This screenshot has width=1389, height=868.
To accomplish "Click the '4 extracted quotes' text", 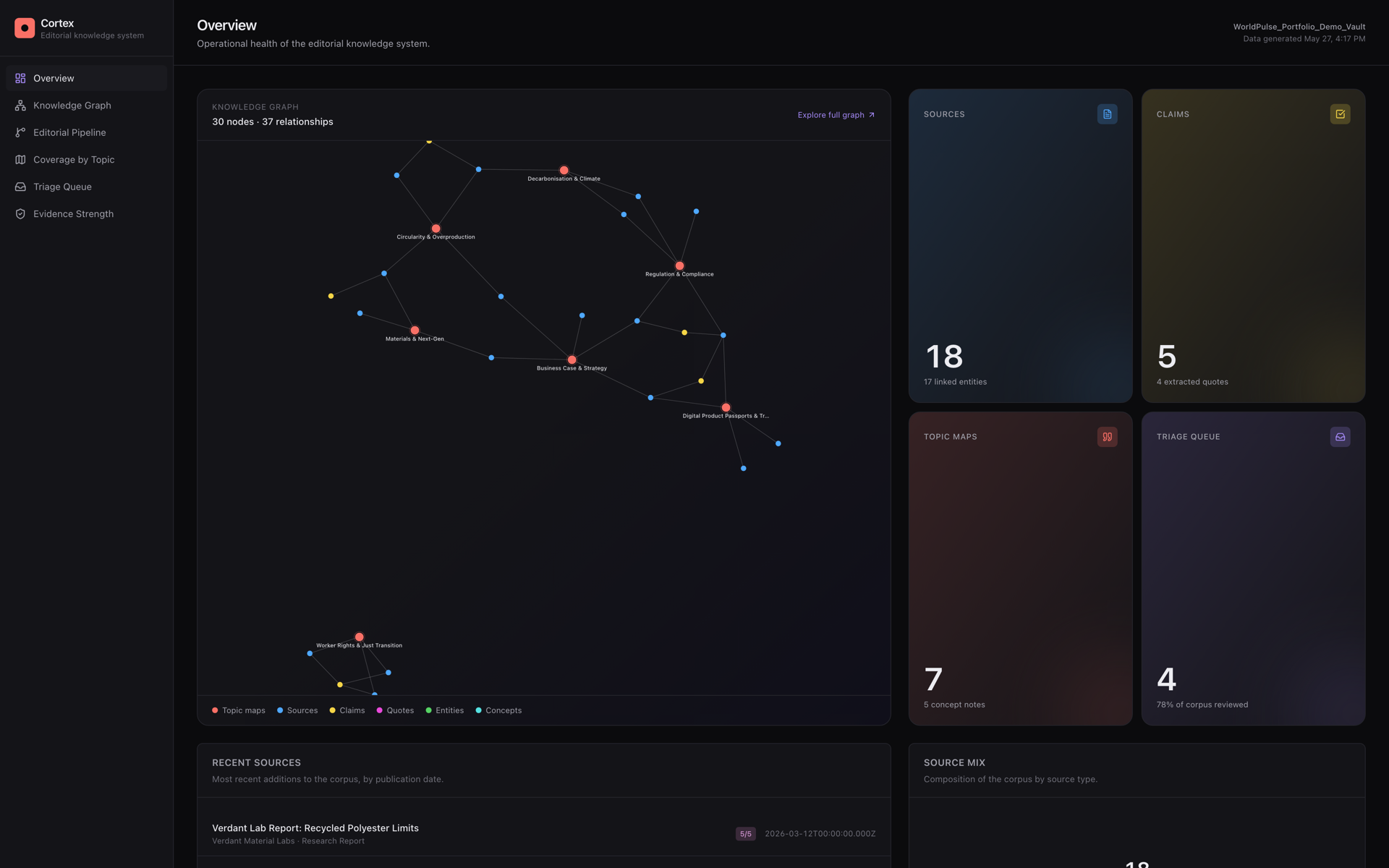I will coord(1192,382).
